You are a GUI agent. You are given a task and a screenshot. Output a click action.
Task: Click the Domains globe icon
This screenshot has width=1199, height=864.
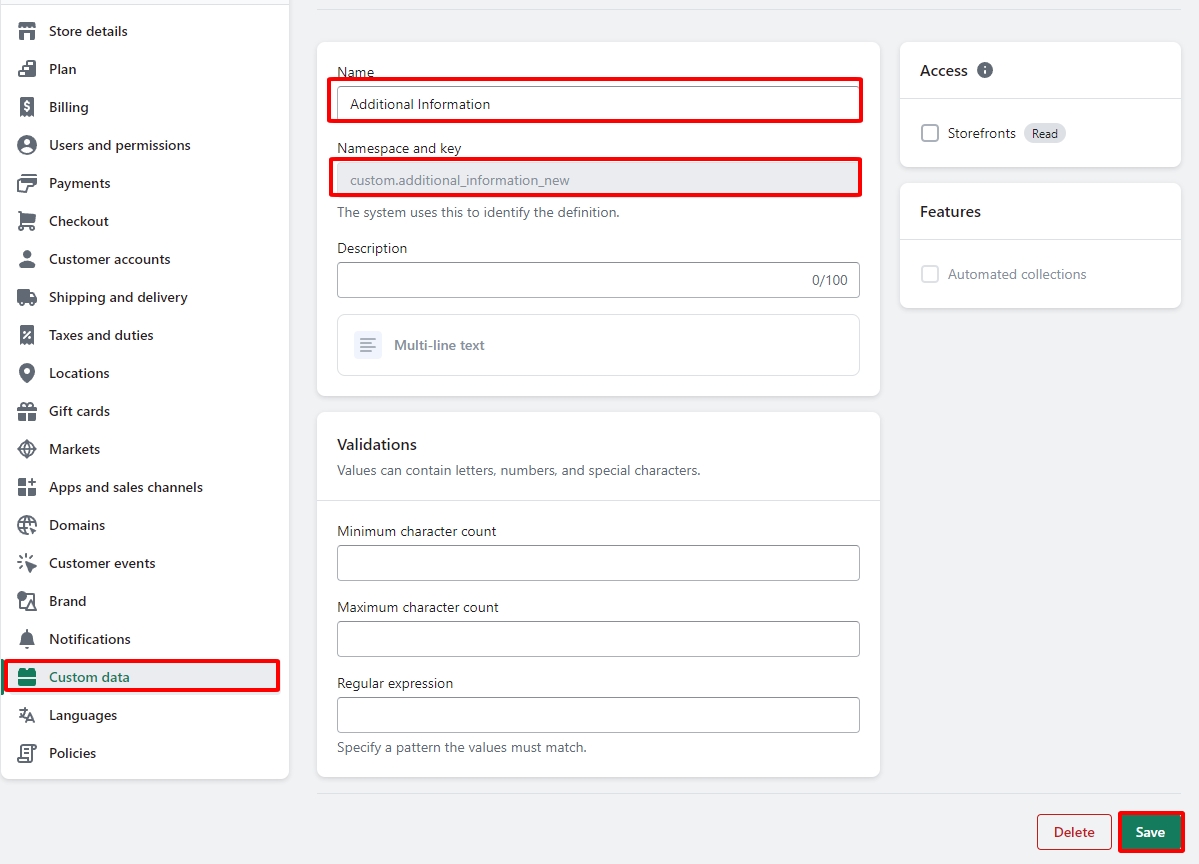coord(27,525)
